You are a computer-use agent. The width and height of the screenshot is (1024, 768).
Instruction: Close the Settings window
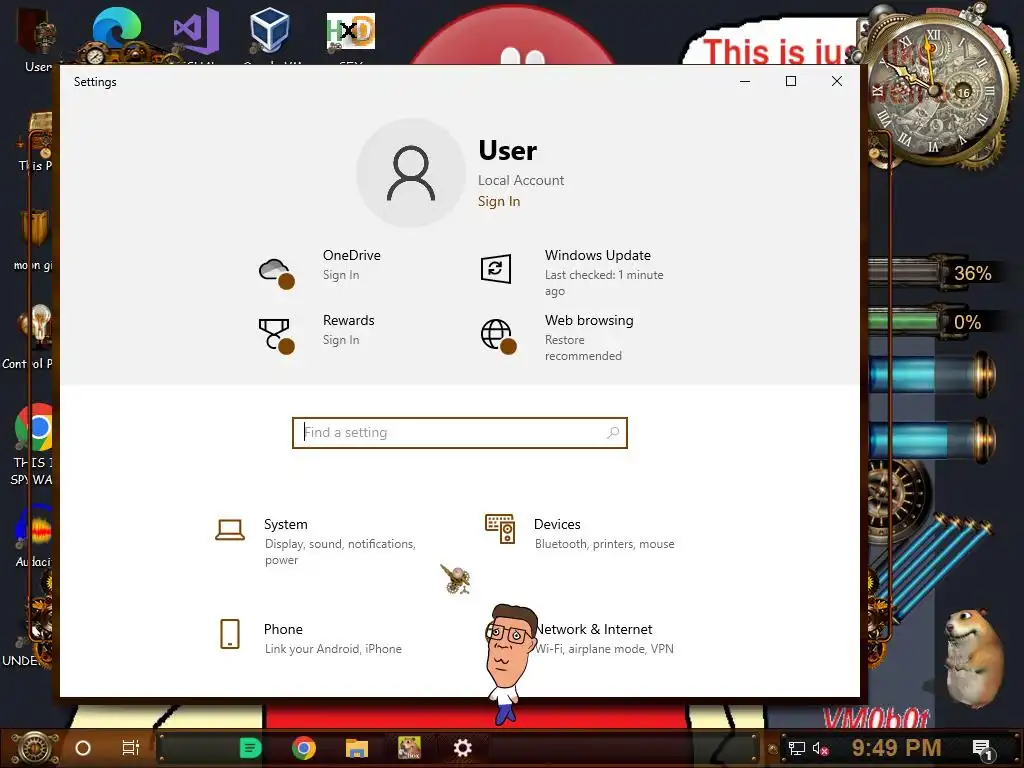click(x=837, y=81)
